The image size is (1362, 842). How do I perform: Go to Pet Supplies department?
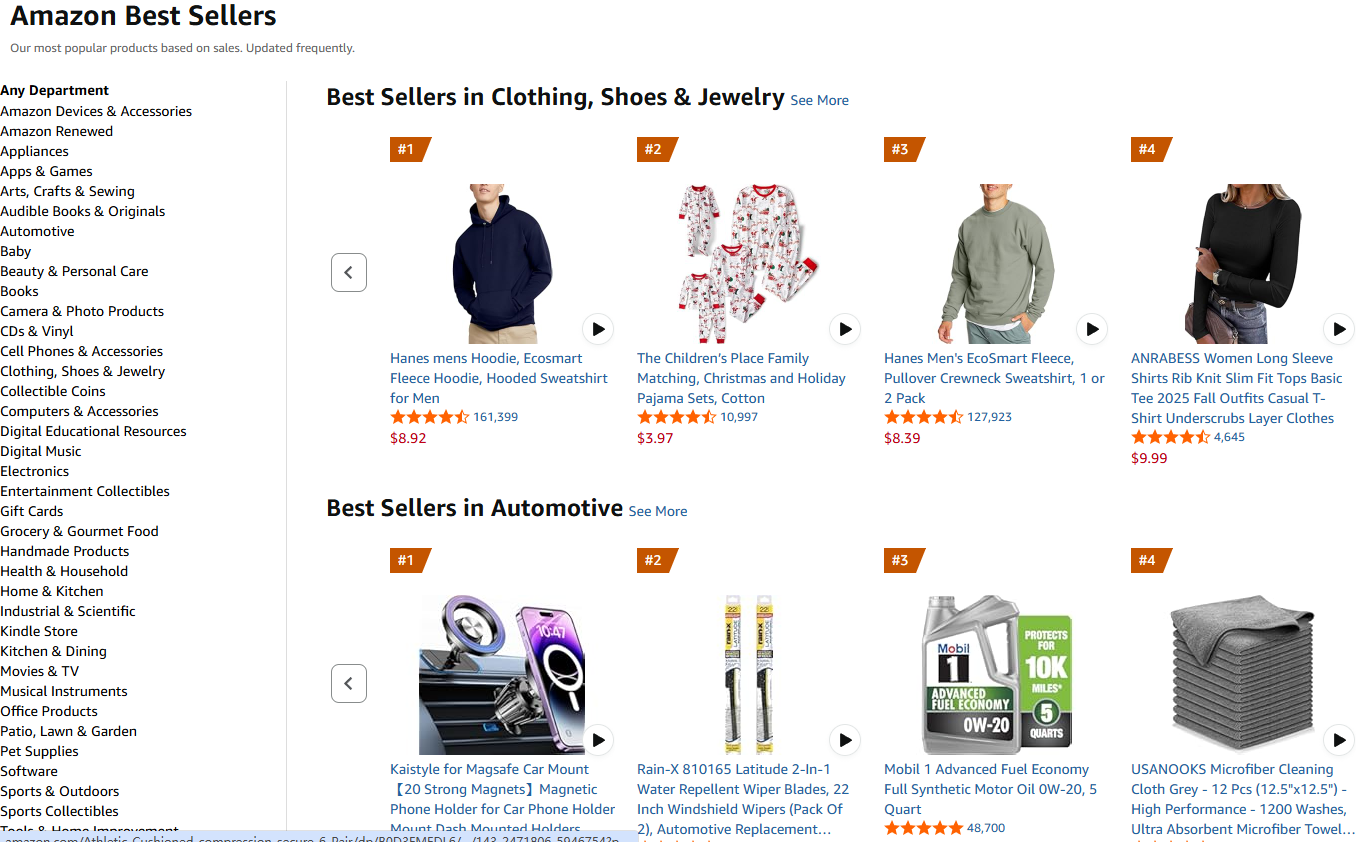click(40, 751)
